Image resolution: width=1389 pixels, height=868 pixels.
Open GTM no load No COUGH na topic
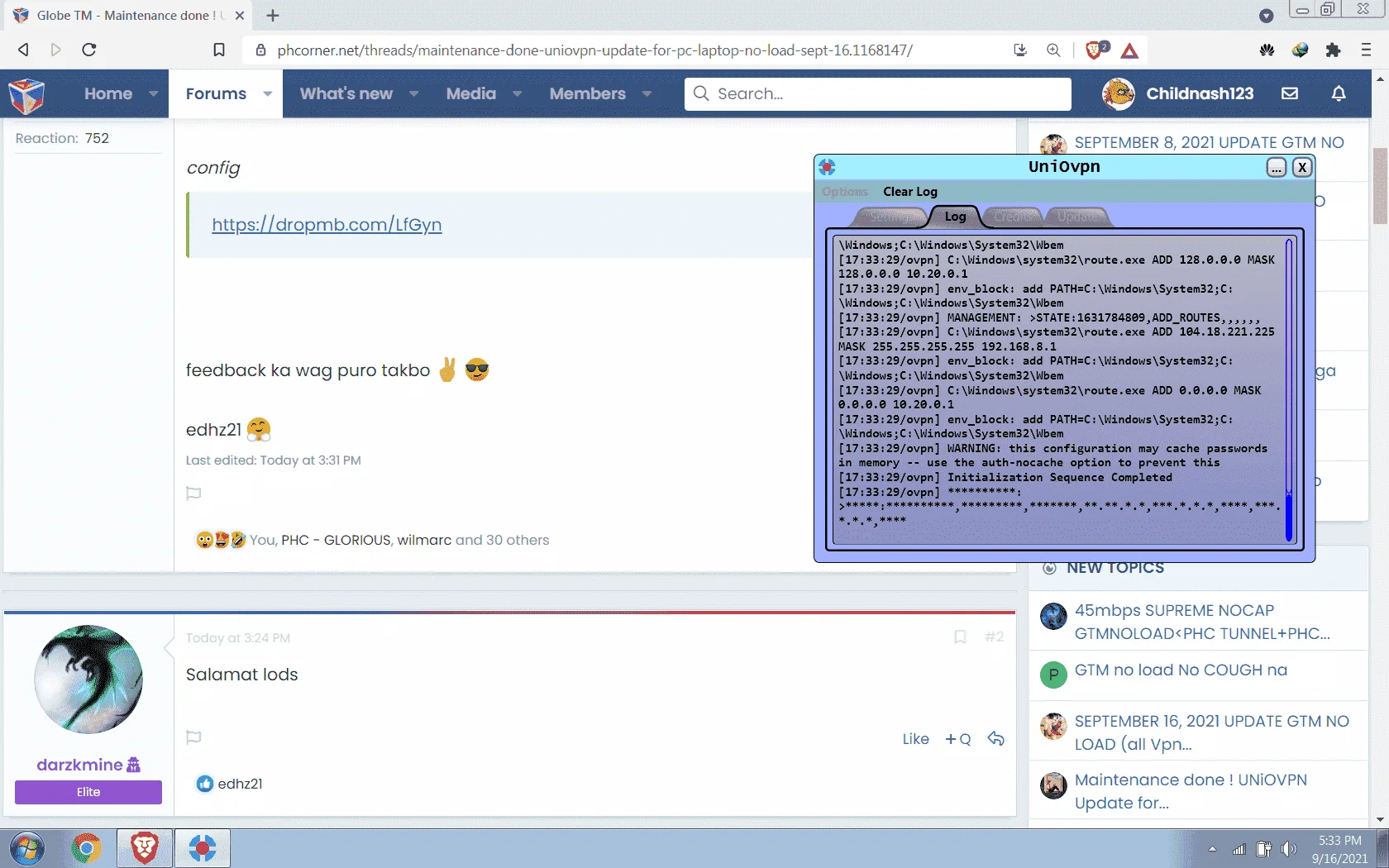tap(1181, 670)
